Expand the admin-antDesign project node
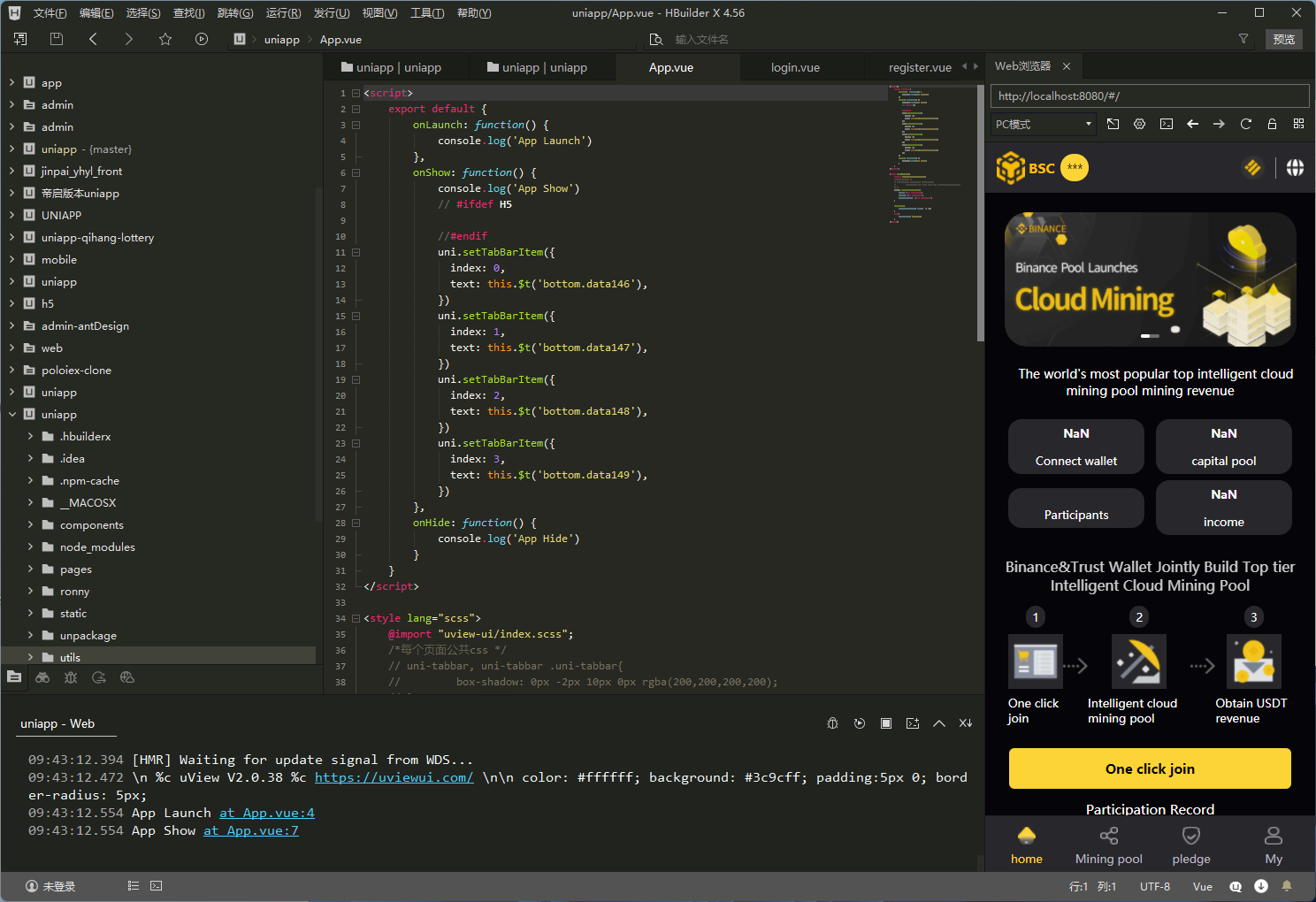Screen dimensions: 1316x902 (11, 325)
